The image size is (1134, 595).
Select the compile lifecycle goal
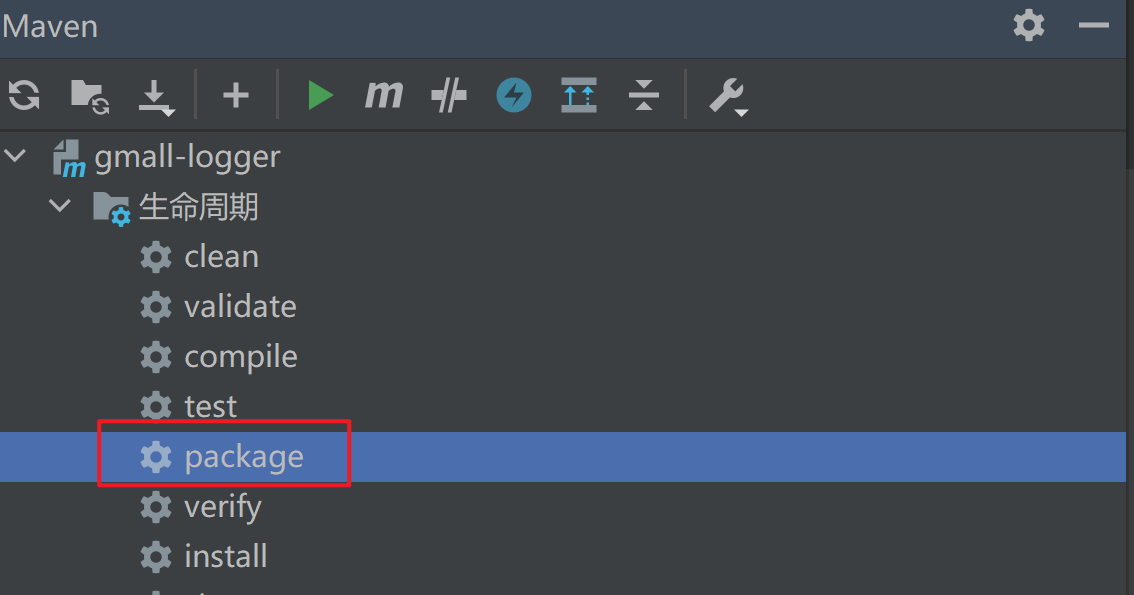click(x=240, y=356)
